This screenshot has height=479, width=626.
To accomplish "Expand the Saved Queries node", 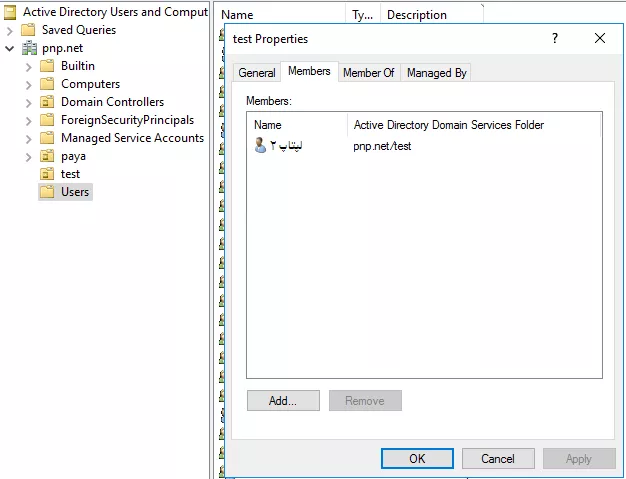I will pos(10,31).
